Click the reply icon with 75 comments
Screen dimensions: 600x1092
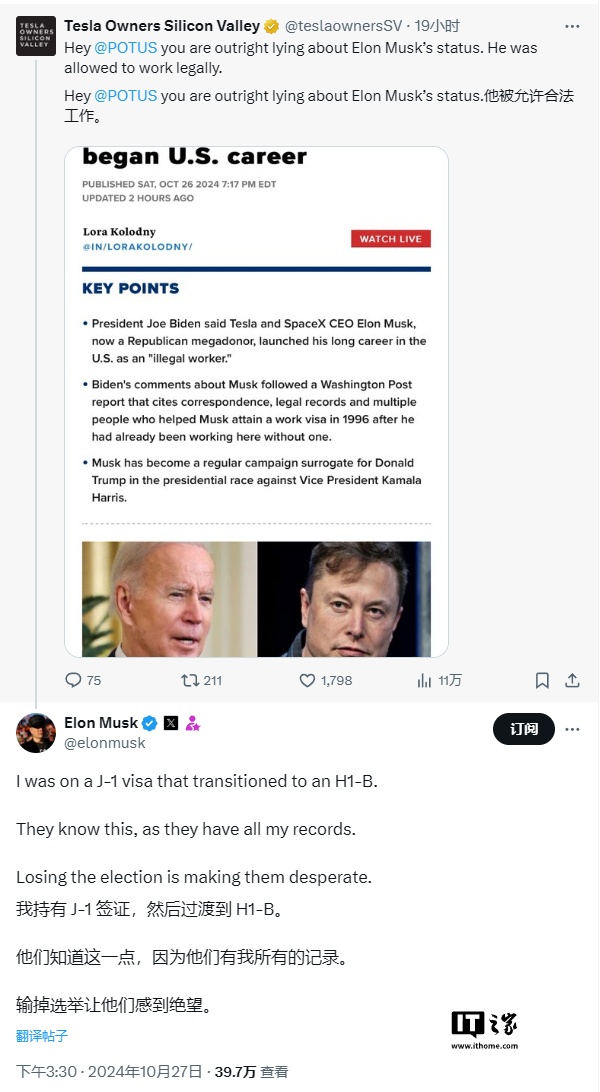73,680
